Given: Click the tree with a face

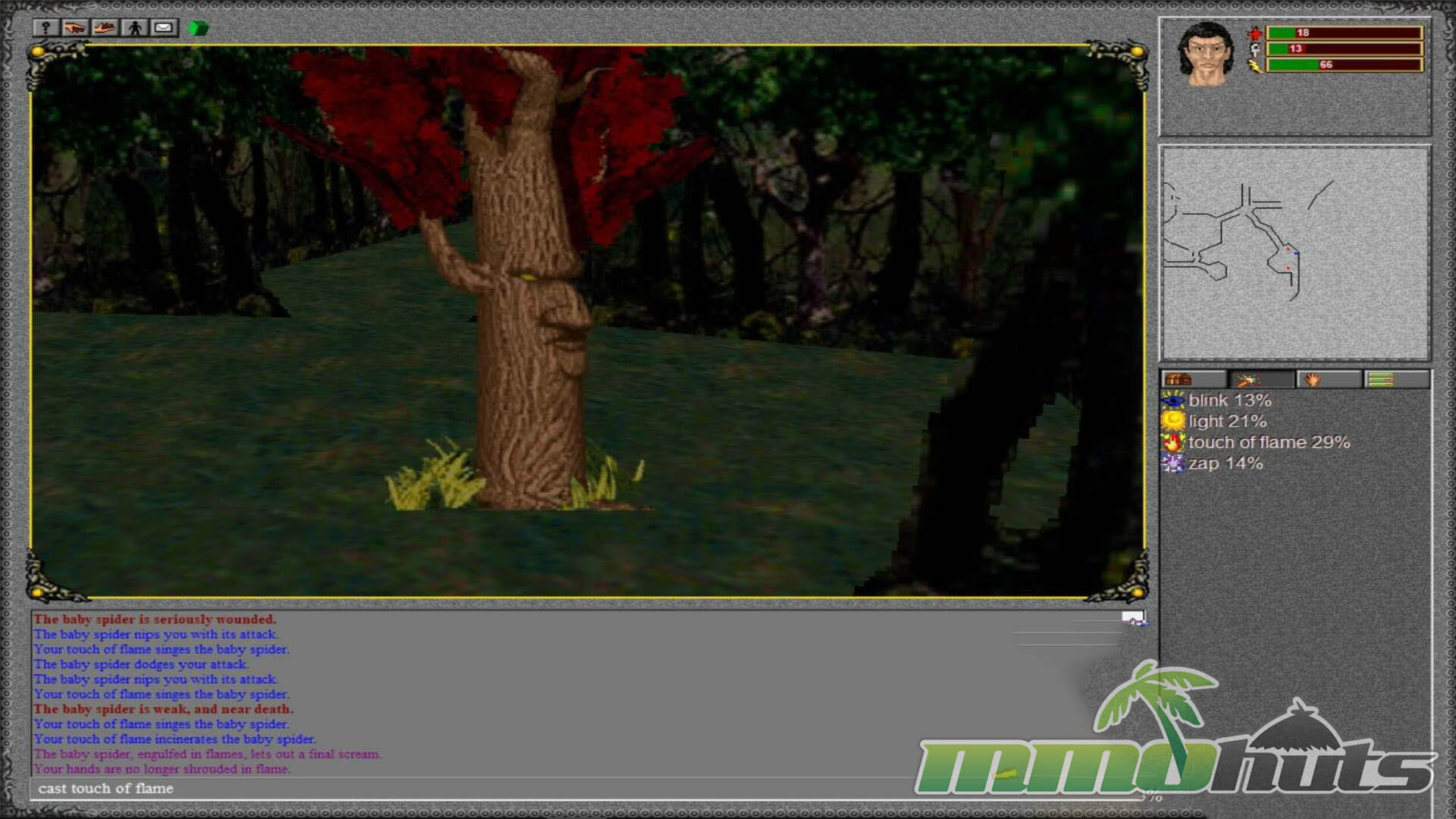Looking at the screenshot, I should coord(531,318).
